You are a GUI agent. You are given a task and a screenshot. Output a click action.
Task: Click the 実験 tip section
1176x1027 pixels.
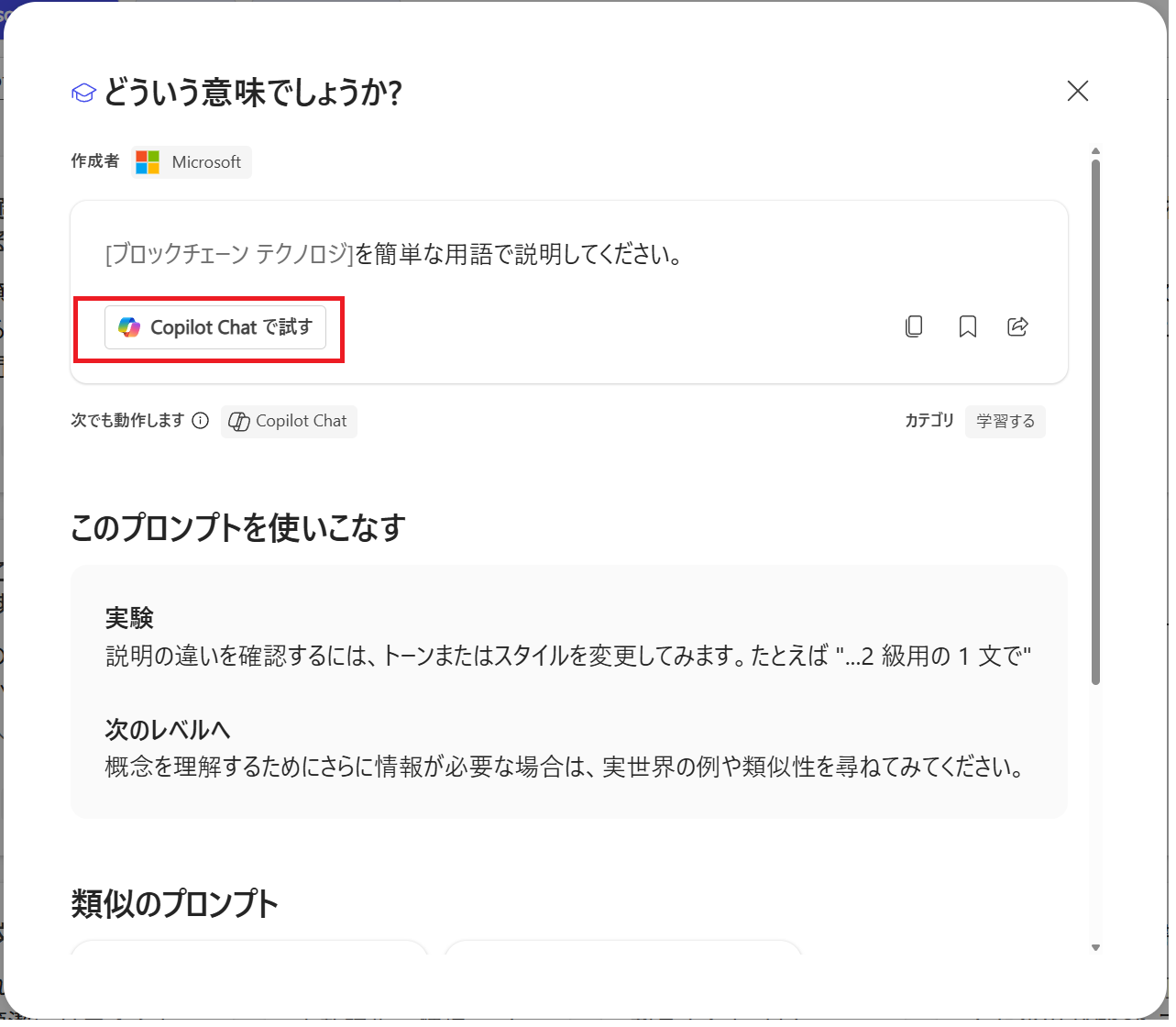coord(568,635)
